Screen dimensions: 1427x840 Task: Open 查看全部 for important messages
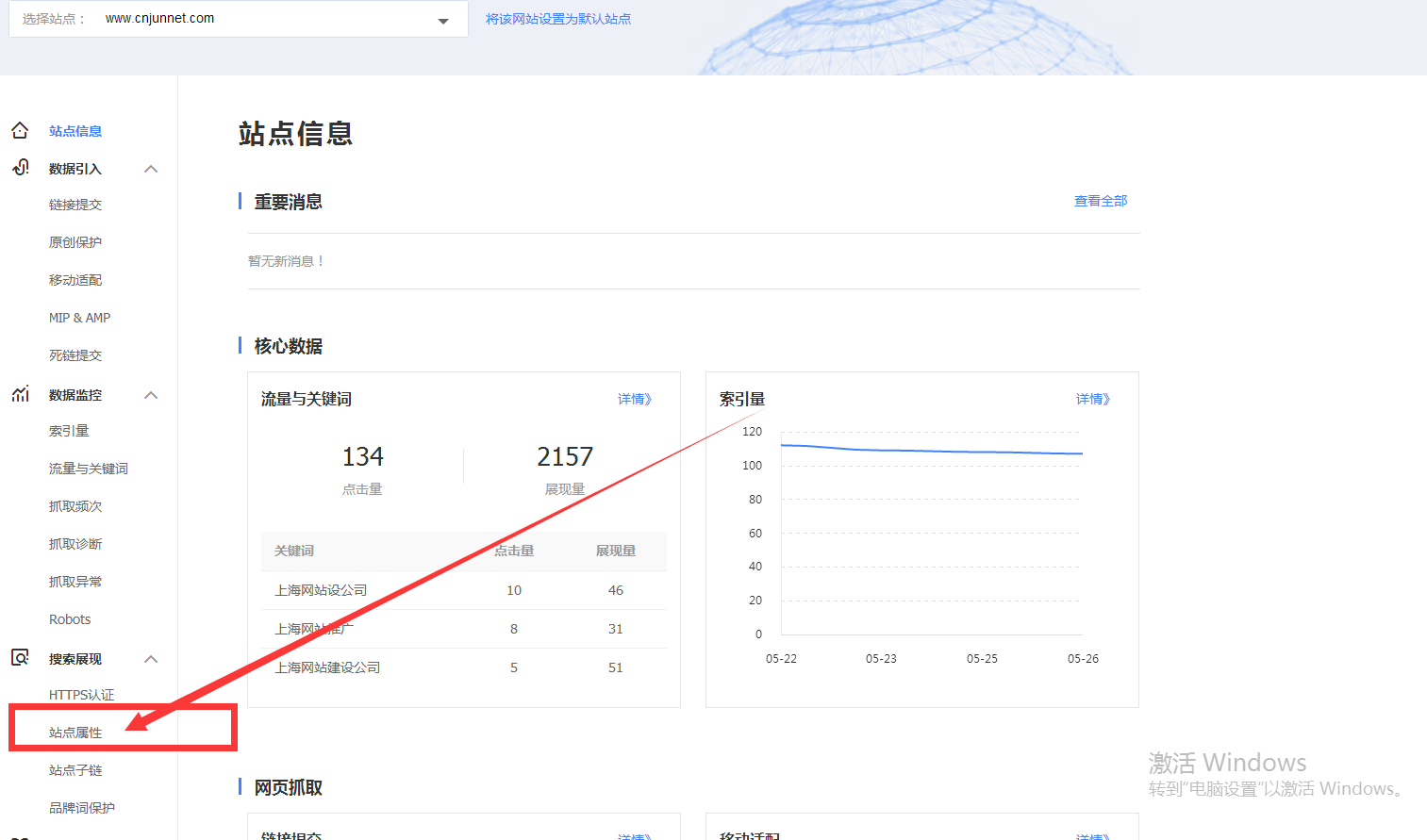click(1100, 200)
